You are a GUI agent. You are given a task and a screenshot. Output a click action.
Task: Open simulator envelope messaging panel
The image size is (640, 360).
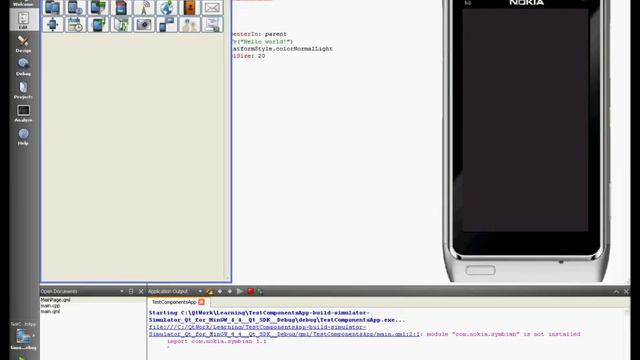pyautogui.click(x=213, y=7)
